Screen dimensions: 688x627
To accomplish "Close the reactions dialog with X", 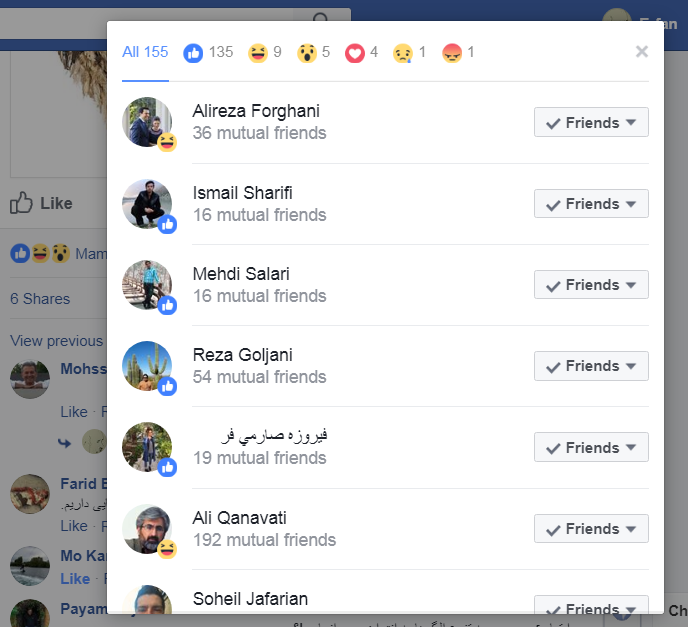I will 641,52.
